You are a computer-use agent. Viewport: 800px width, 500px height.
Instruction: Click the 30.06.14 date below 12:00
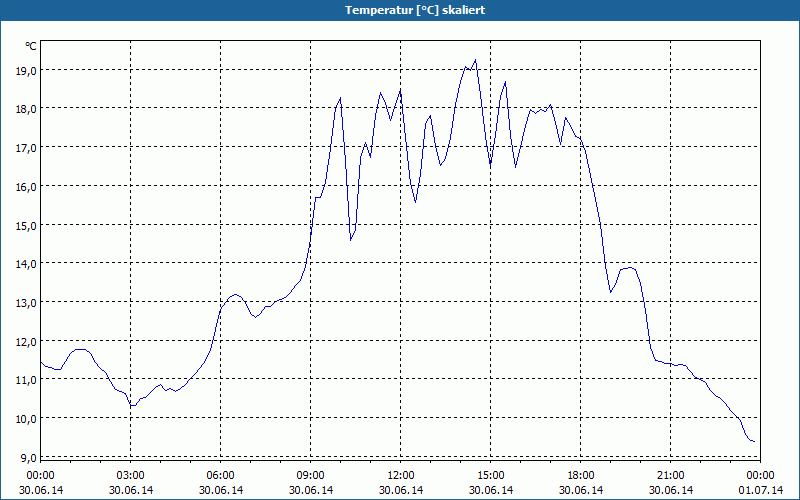tap(401, 490)
